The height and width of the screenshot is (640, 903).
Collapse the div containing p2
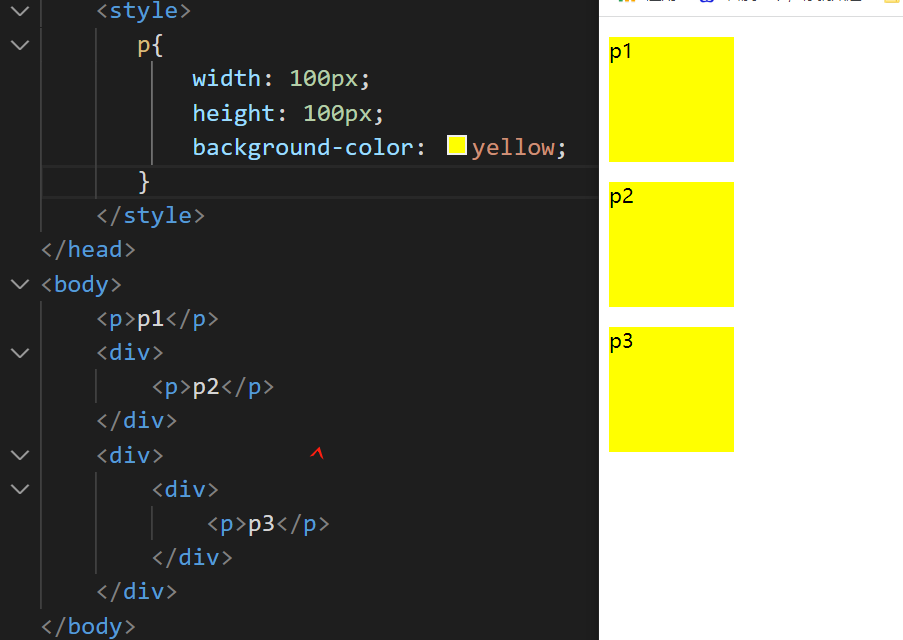19,352
